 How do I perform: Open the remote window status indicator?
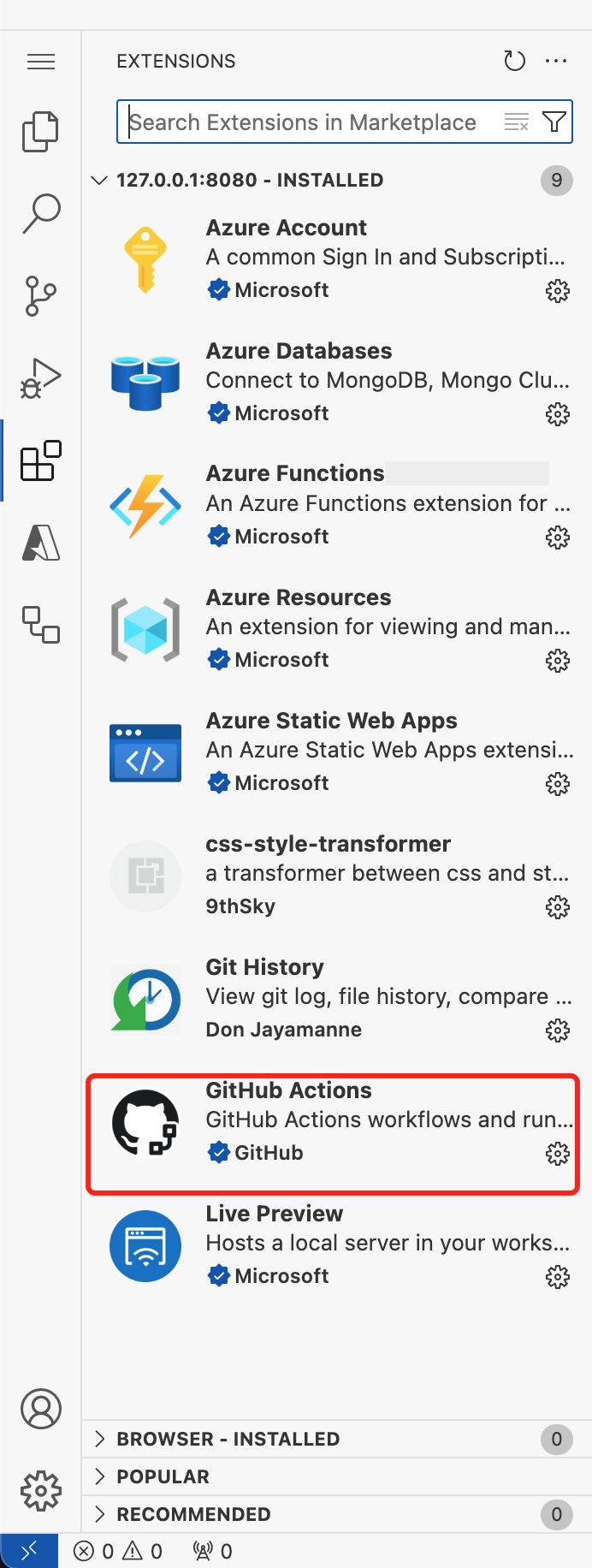click(x=29, y=1551)
